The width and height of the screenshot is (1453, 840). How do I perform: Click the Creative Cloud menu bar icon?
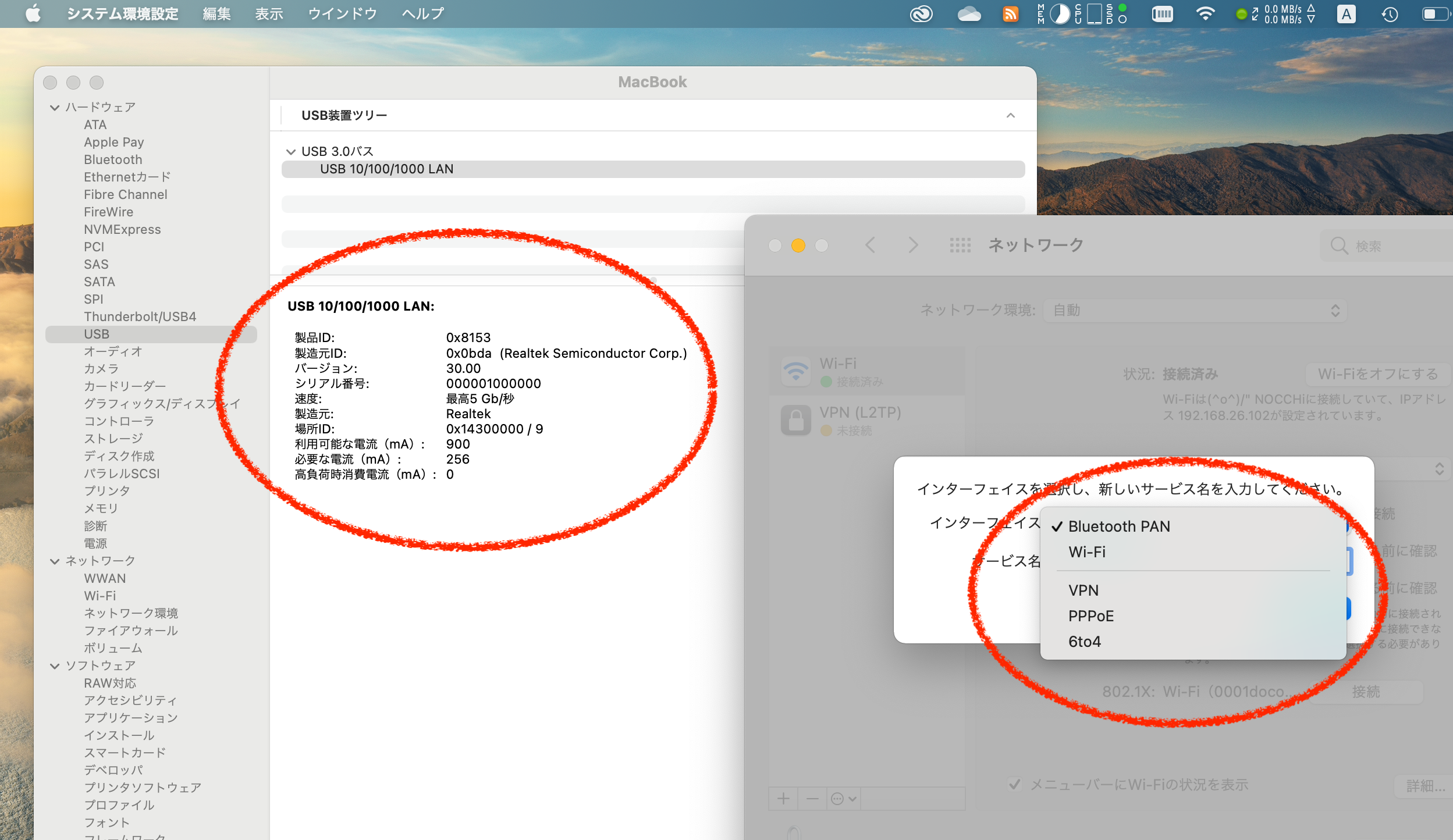pos(921,14)
